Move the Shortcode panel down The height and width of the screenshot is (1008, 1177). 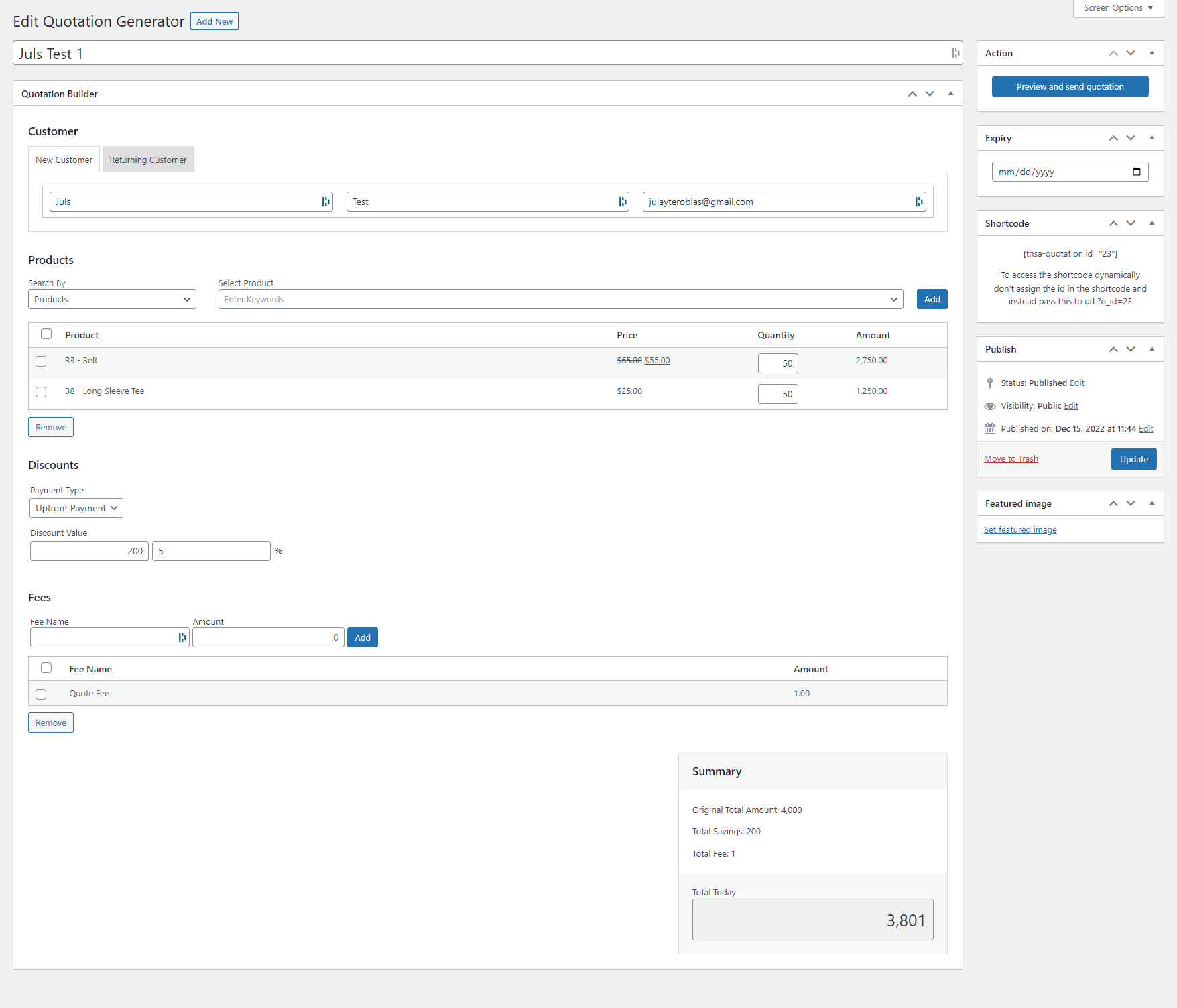[1131, 223]
